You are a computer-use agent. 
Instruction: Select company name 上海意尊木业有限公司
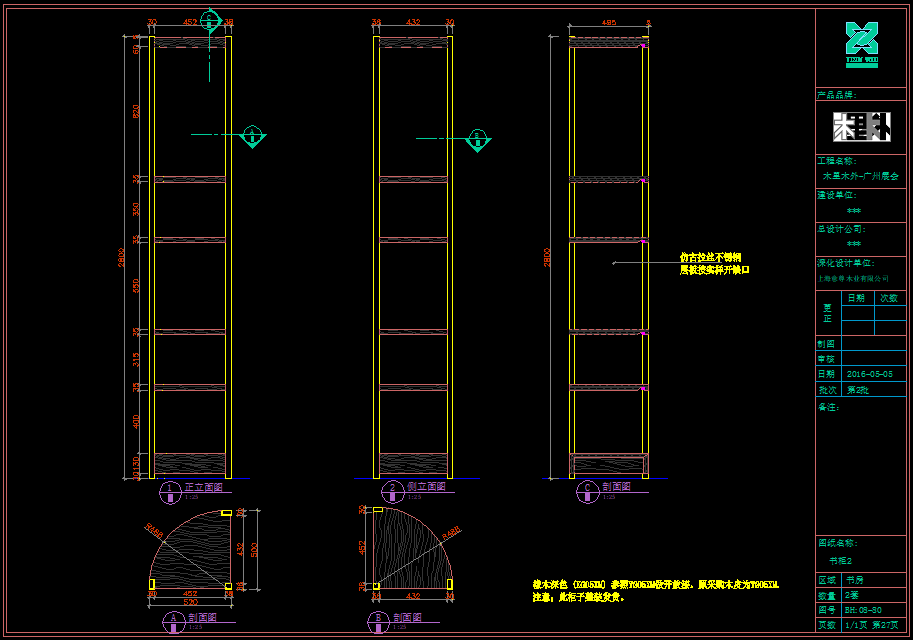853,278
